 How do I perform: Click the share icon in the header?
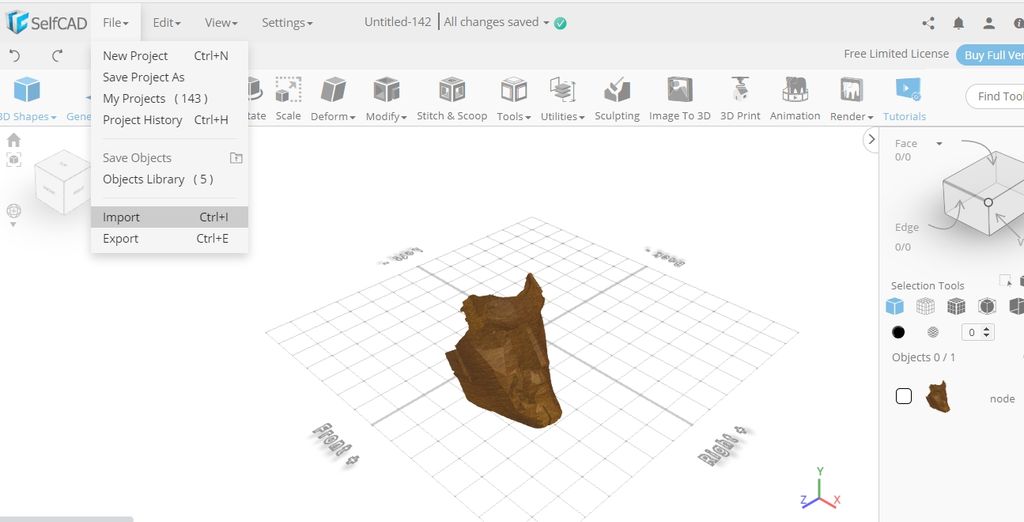coord(929,23)
